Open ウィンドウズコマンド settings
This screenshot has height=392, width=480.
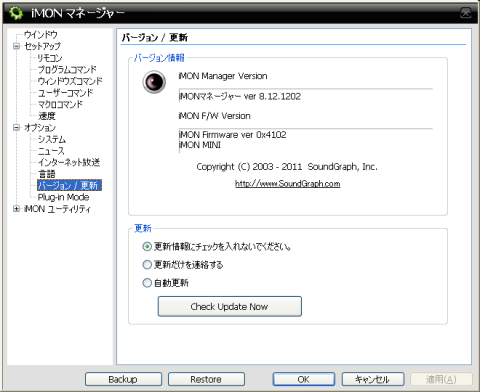pyautogui.click(x=70, y=81)
